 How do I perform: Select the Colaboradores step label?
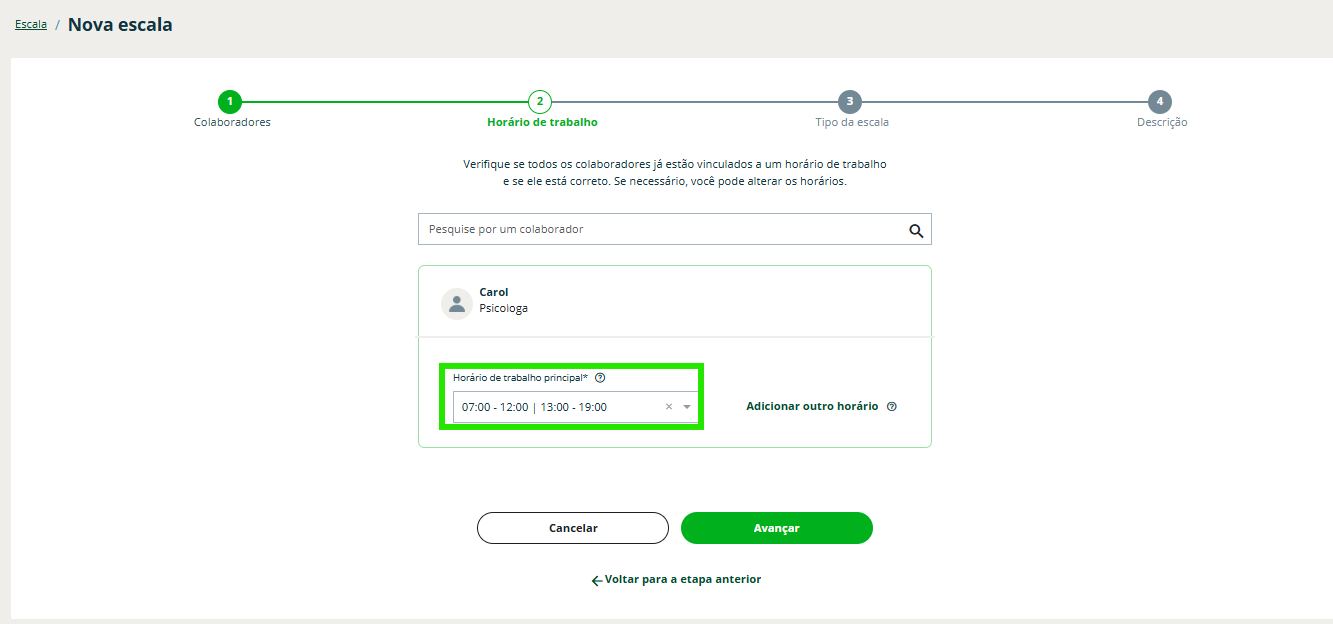tap(232, 122)
